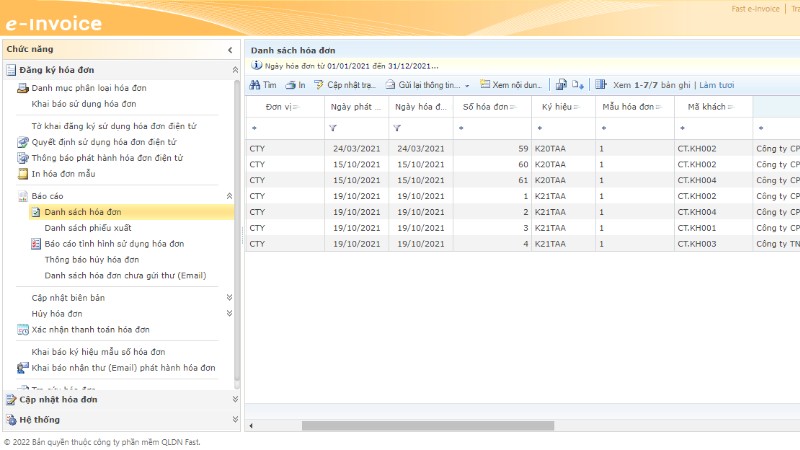The width and height of the screenshot is (800, 450).
Task: Open Thông báo phát hành hóa đơn điện tử
Action: 107,158
